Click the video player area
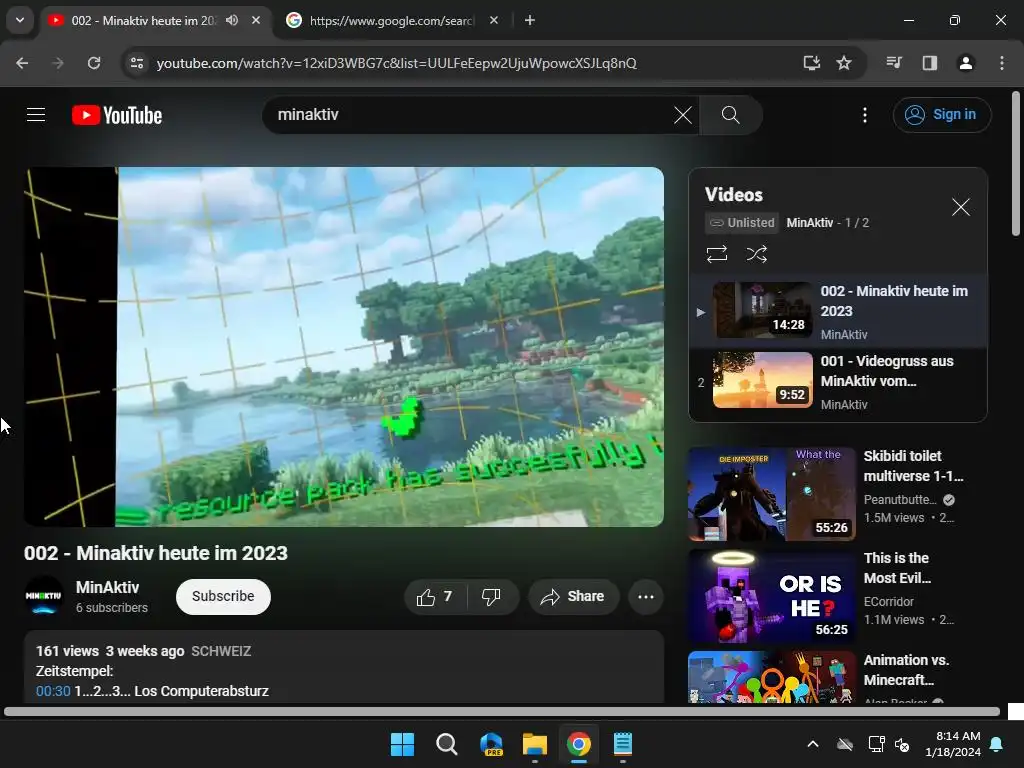The height and width of the screenshot is (768, 1024). [x=344, y=347]
